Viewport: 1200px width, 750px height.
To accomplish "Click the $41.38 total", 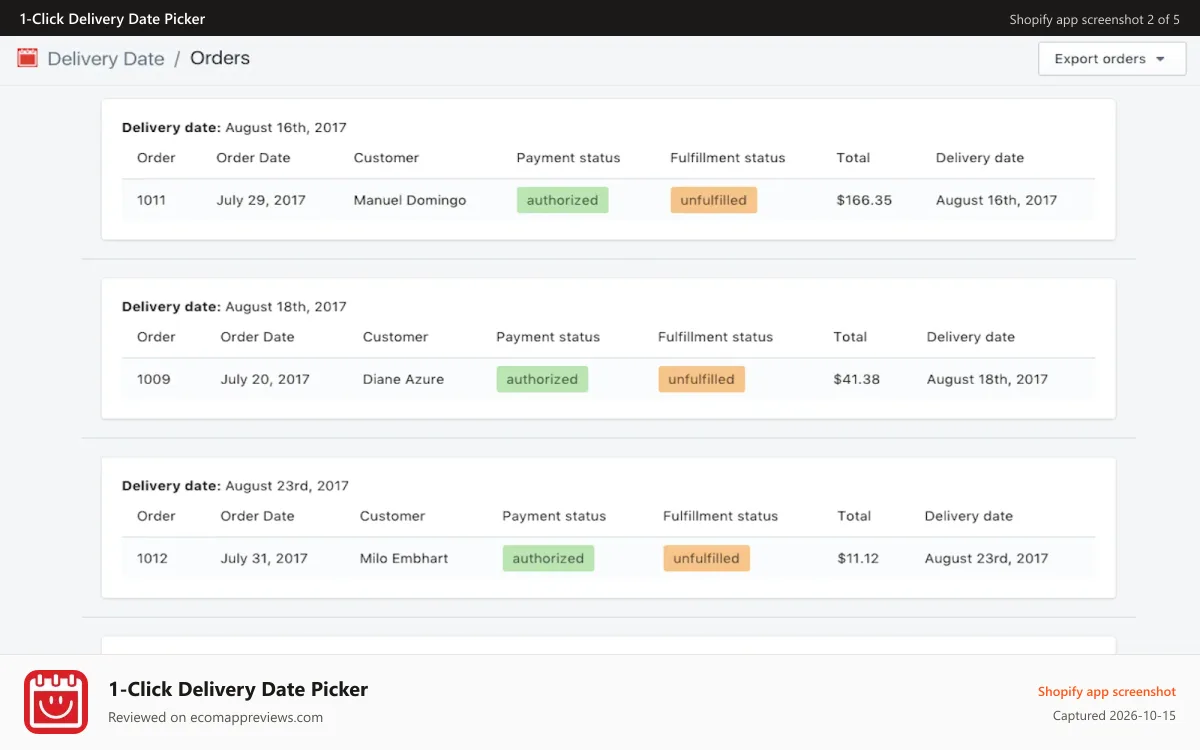I will 856,379.
